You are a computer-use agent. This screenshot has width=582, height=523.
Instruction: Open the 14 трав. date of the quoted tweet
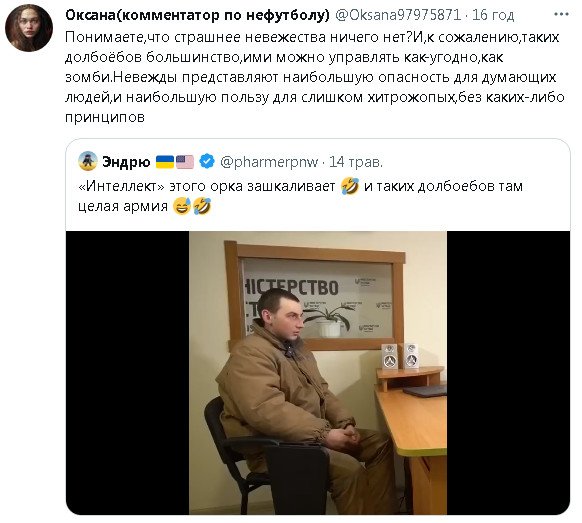(x=356, y=162)
